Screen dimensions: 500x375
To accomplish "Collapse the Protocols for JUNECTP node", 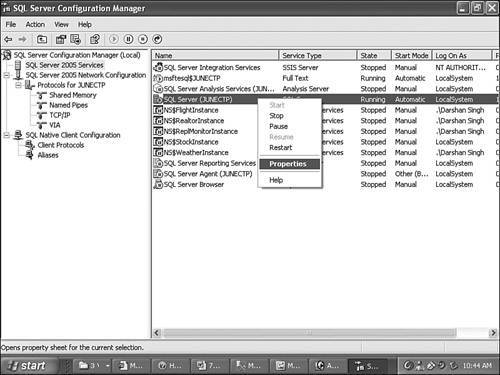I will [18, 85].
